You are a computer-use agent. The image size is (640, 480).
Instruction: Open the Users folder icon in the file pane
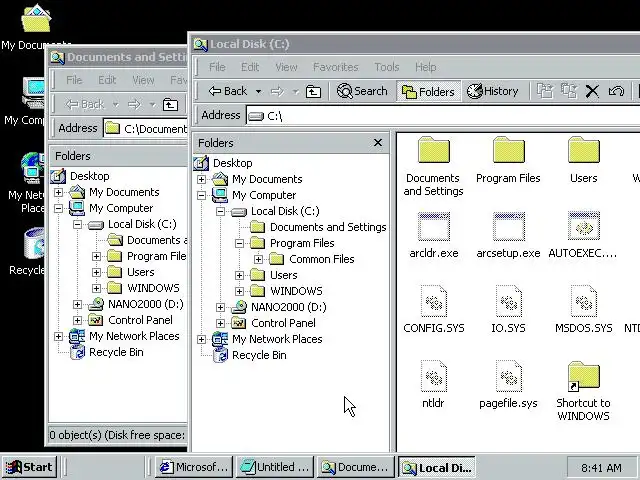coord(584,150)
